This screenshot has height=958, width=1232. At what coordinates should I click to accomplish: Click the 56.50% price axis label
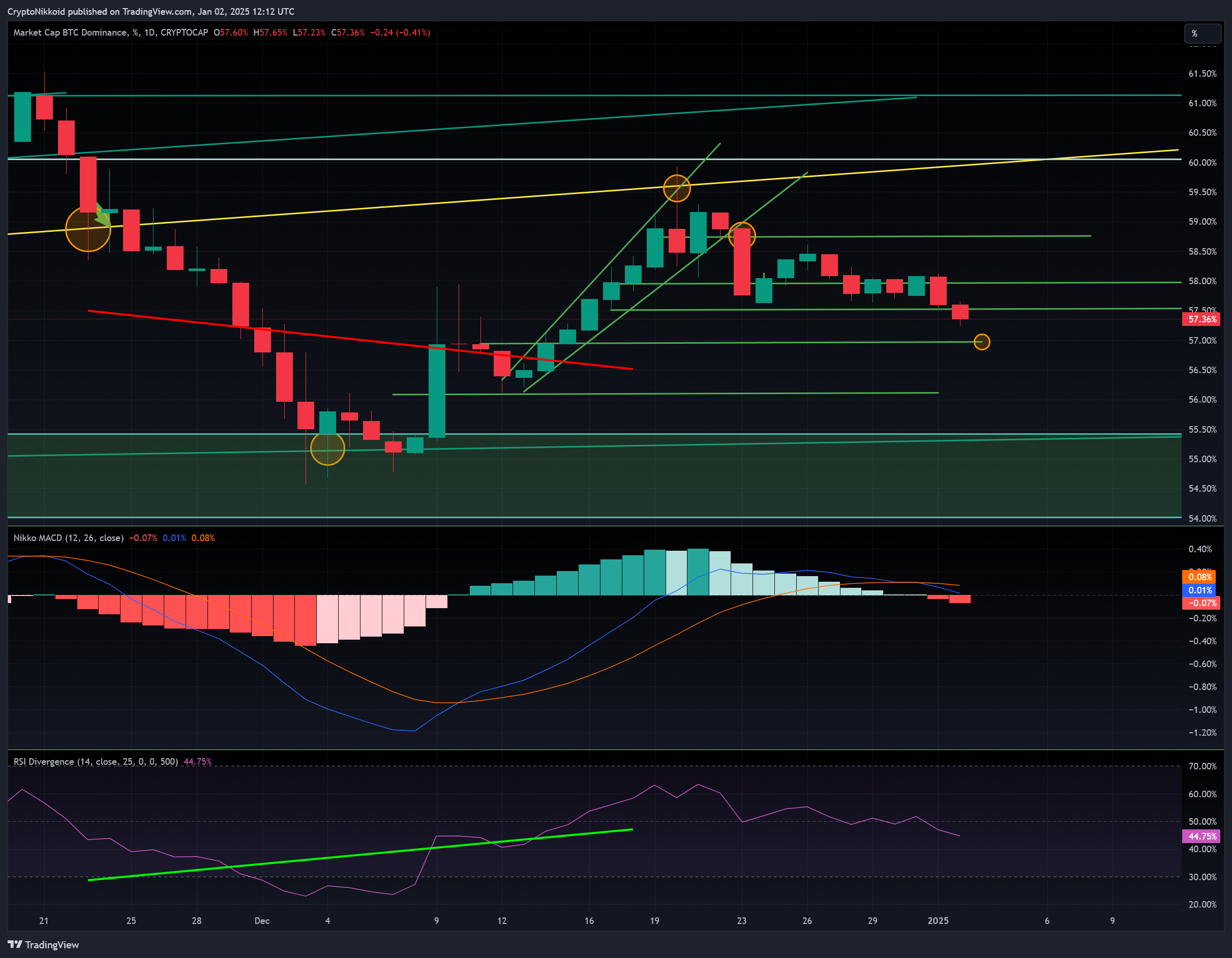point(1203,370)
